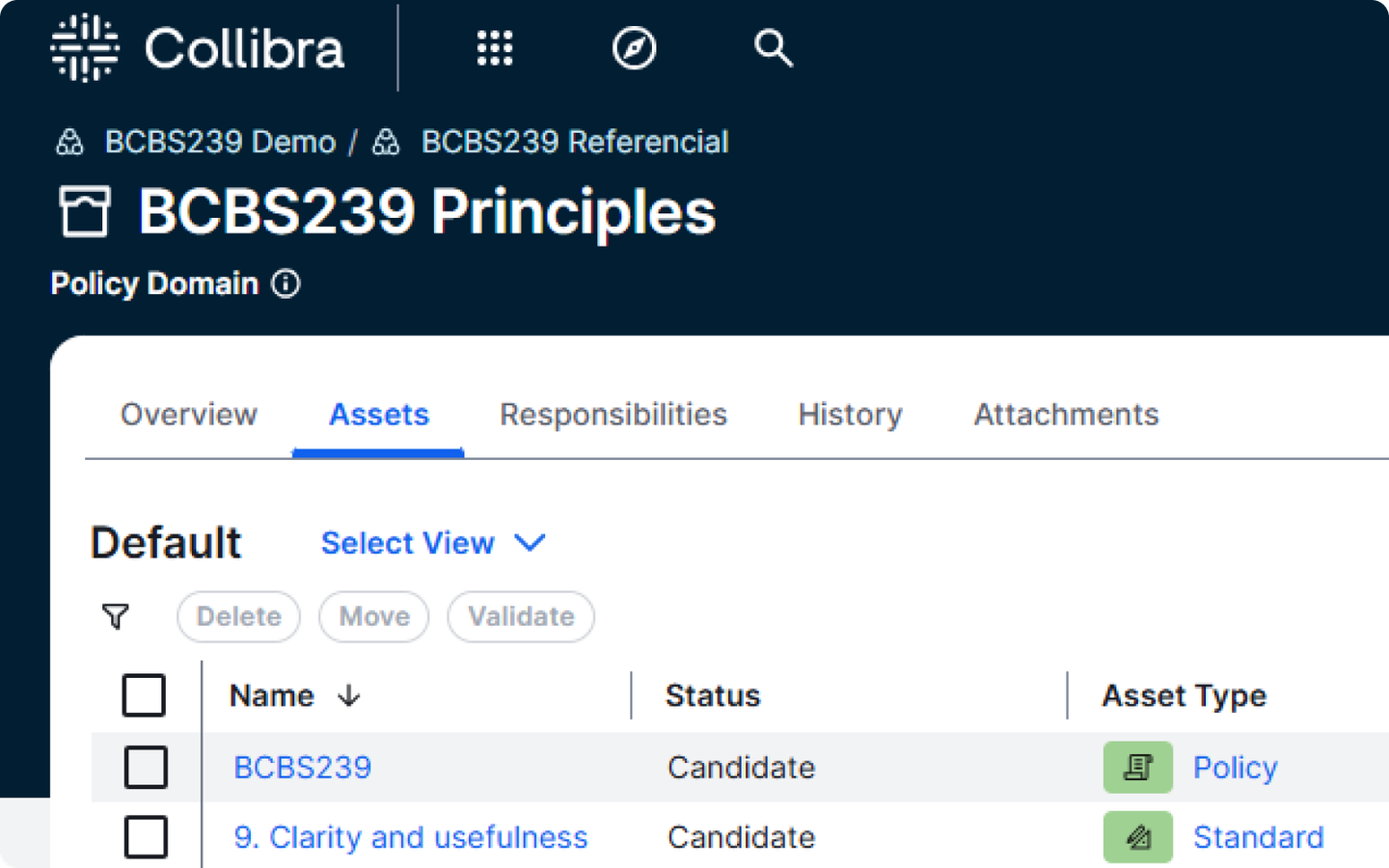The height and width of the screenshot is (868, 1389).
Task: Click the green Standard asset type icon
Action: 1138,837
